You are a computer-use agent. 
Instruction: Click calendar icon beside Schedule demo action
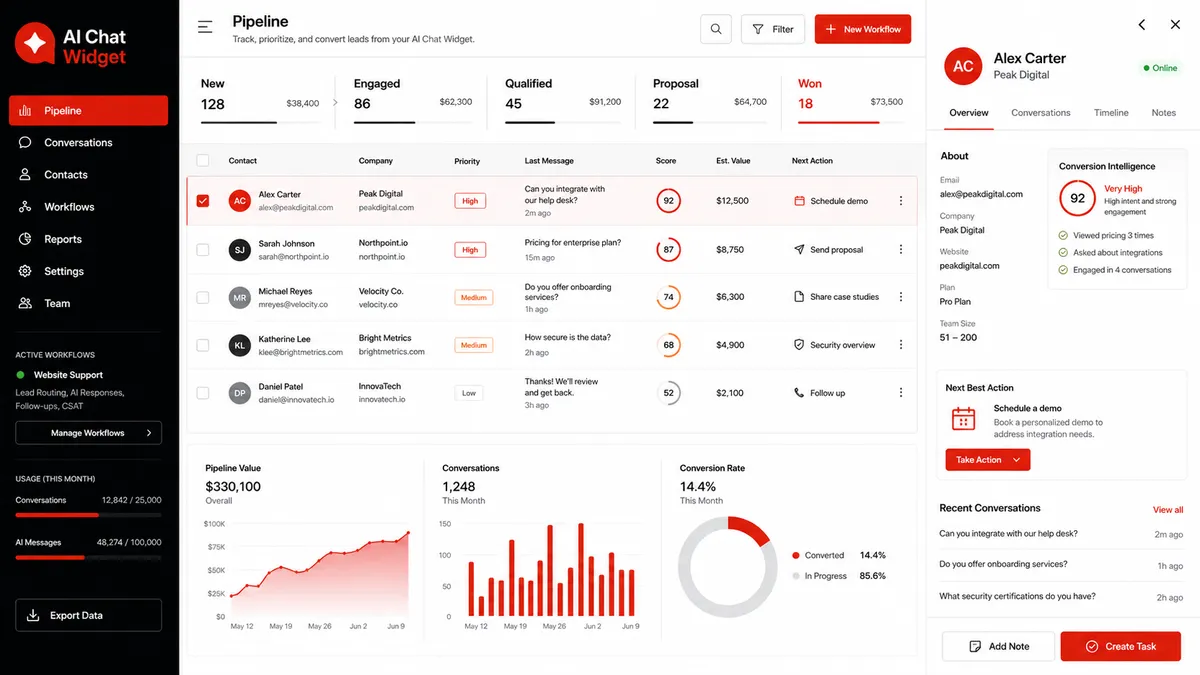click(x=799, y=201)
